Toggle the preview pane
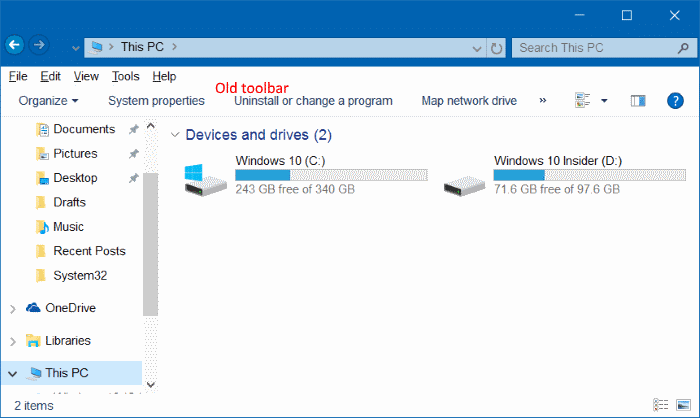The image size is (700, 418). click(x=638, y=101)
